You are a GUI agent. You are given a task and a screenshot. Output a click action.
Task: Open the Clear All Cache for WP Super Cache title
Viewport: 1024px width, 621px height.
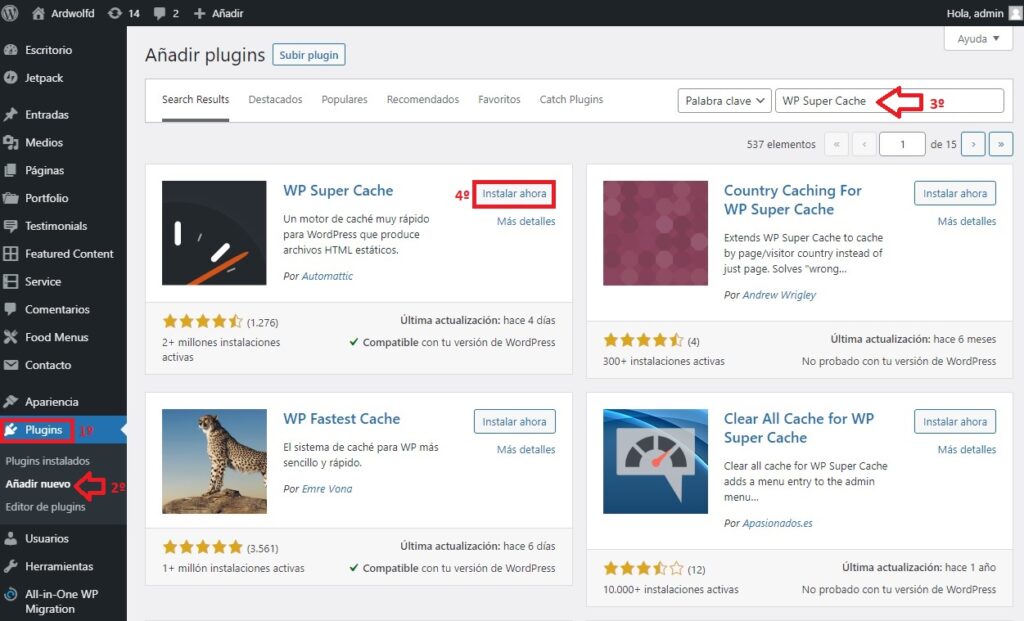point(798,428)
